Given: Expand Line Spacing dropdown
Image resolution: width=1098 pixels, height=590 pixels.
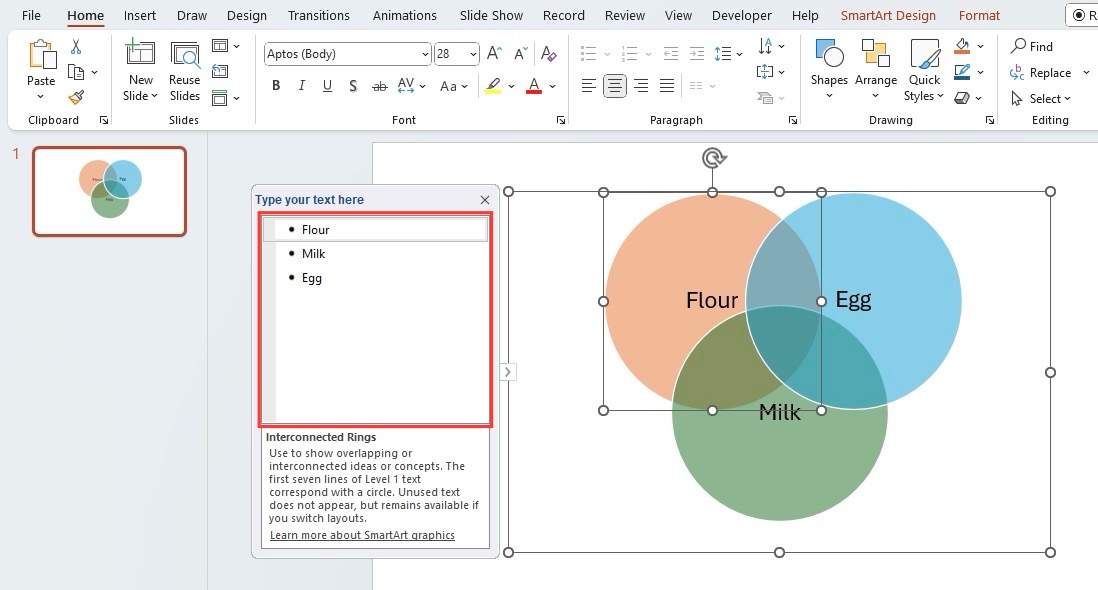Looking at the screenshot, I should (x=739, y=54).
